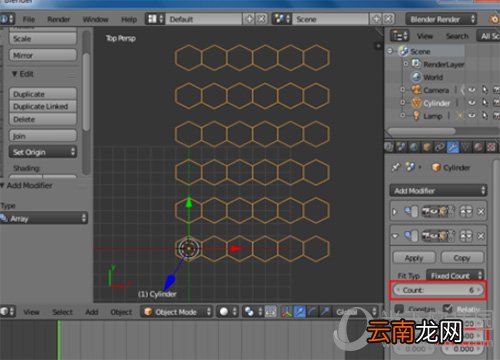Open the Object Constraints tab icon

440,147
